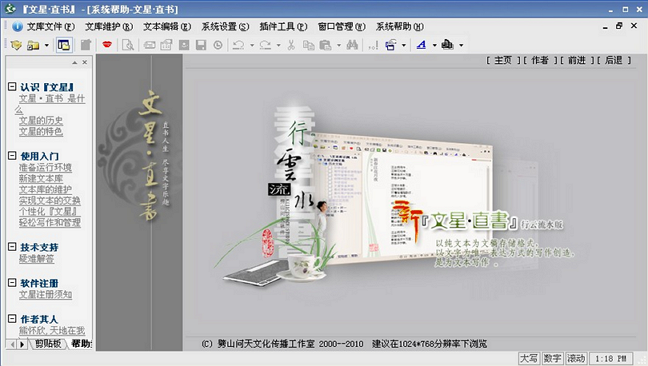The height and width of the screenshot is (366, 648).
Task: Click the floppy disk save icon
Action: click(x=201, y=45)
